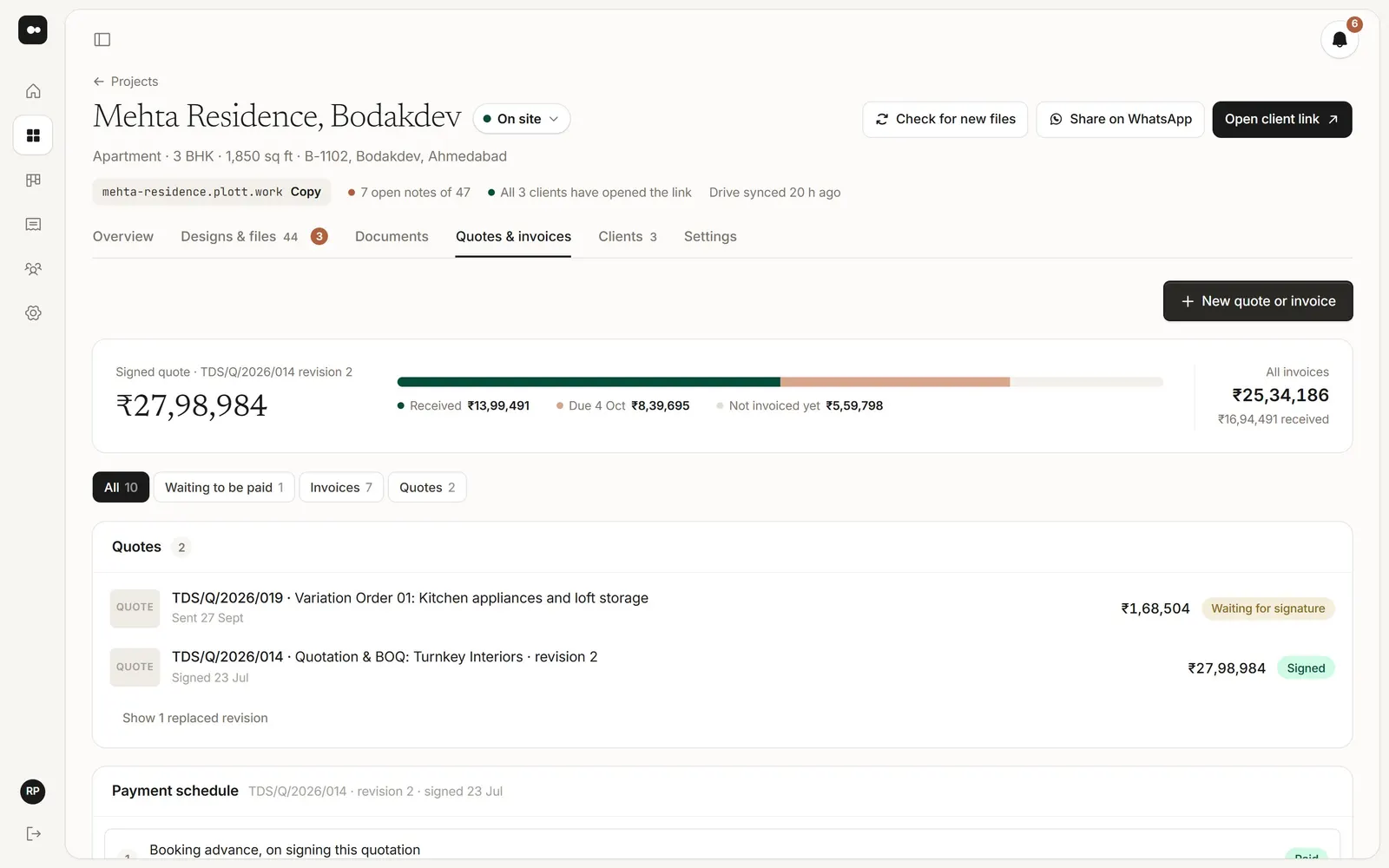The width and height of the screenshot is (1389, 868).
Task: Click the QUOTE badge for TDS/Q/2026/019
Action: [135, 608]
